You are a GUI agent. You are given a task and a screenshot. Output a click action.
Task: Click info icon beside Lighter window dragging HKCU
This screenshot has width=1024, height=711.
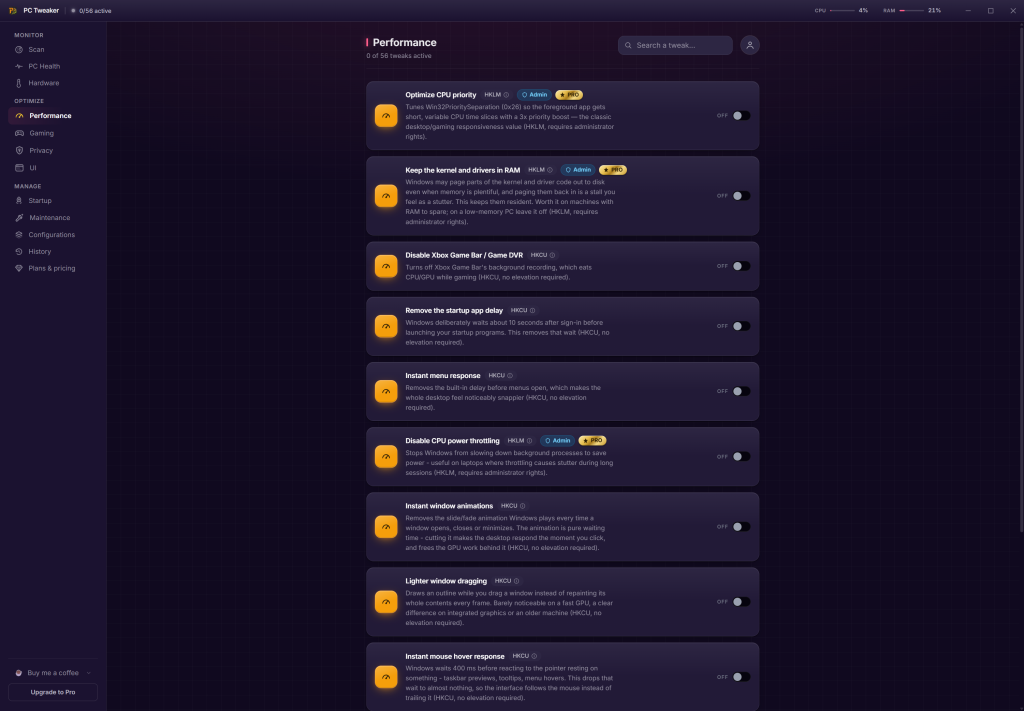517,581
